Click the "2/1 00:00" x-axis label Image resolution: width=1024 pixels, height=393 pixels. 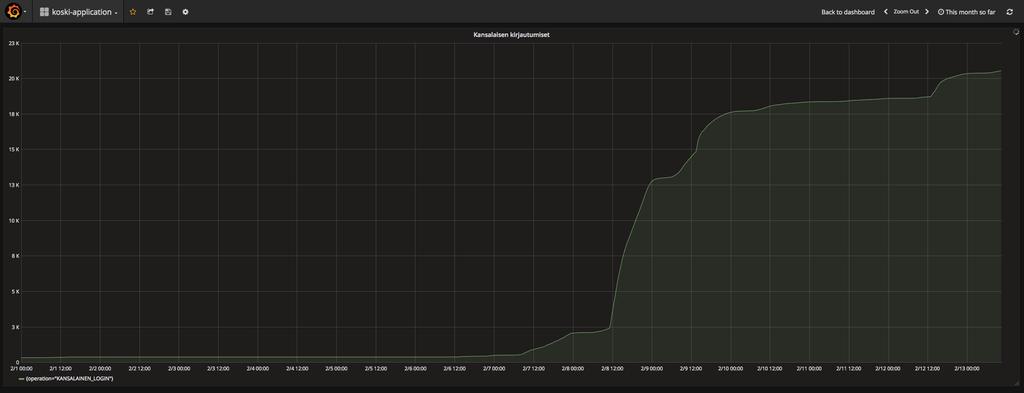coord(22,368)
